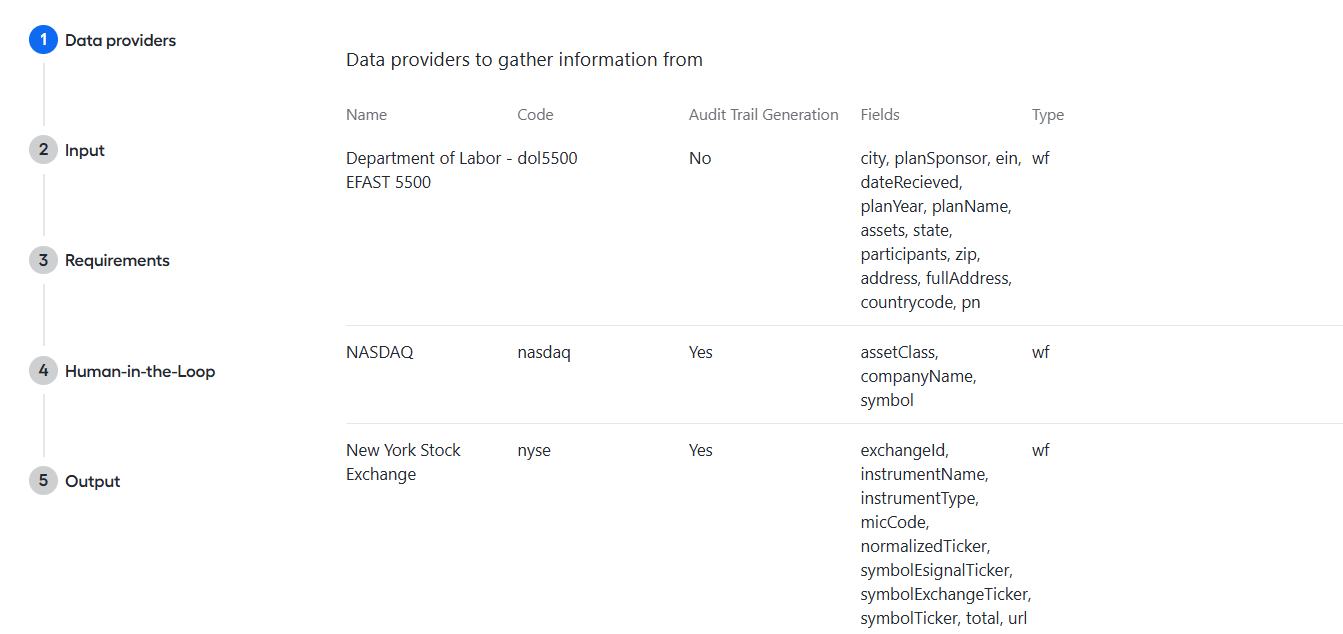Click Yes audit value in nyse row
1343x634 pixels.
coord(701,450)
